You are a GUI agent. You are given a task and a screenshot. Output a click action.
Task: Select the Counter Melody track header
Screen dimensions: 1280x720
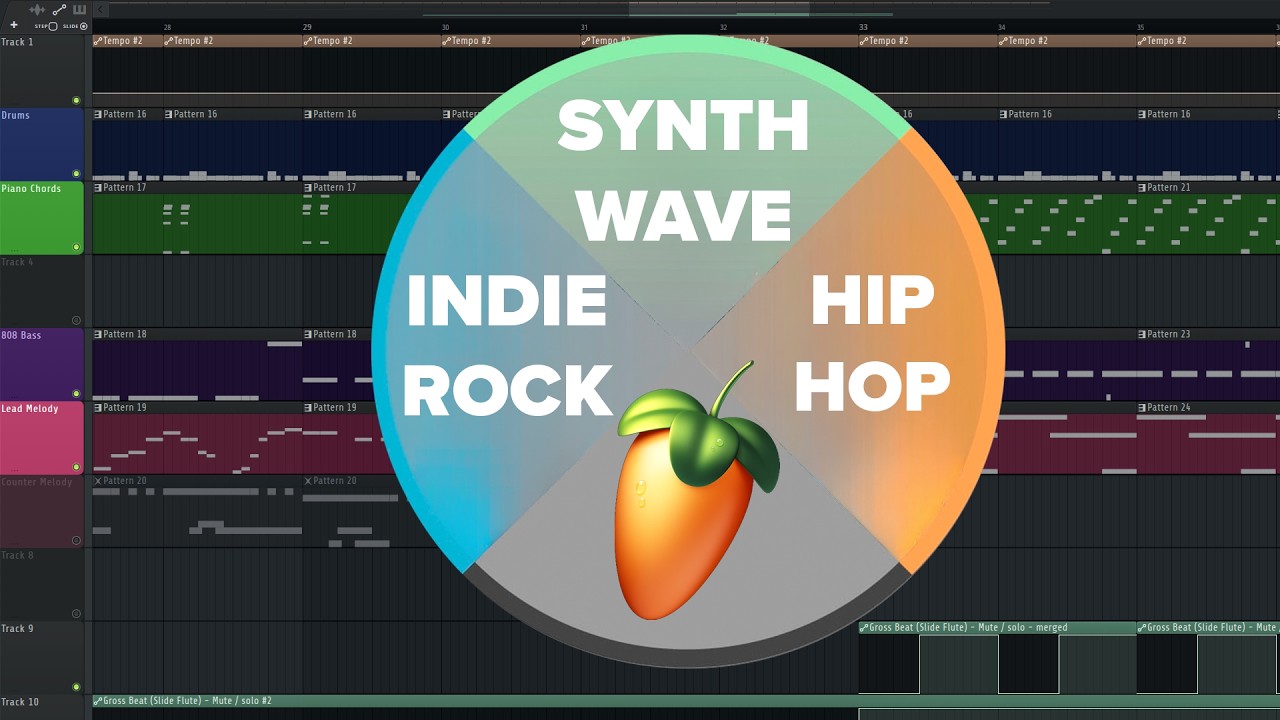42,511
